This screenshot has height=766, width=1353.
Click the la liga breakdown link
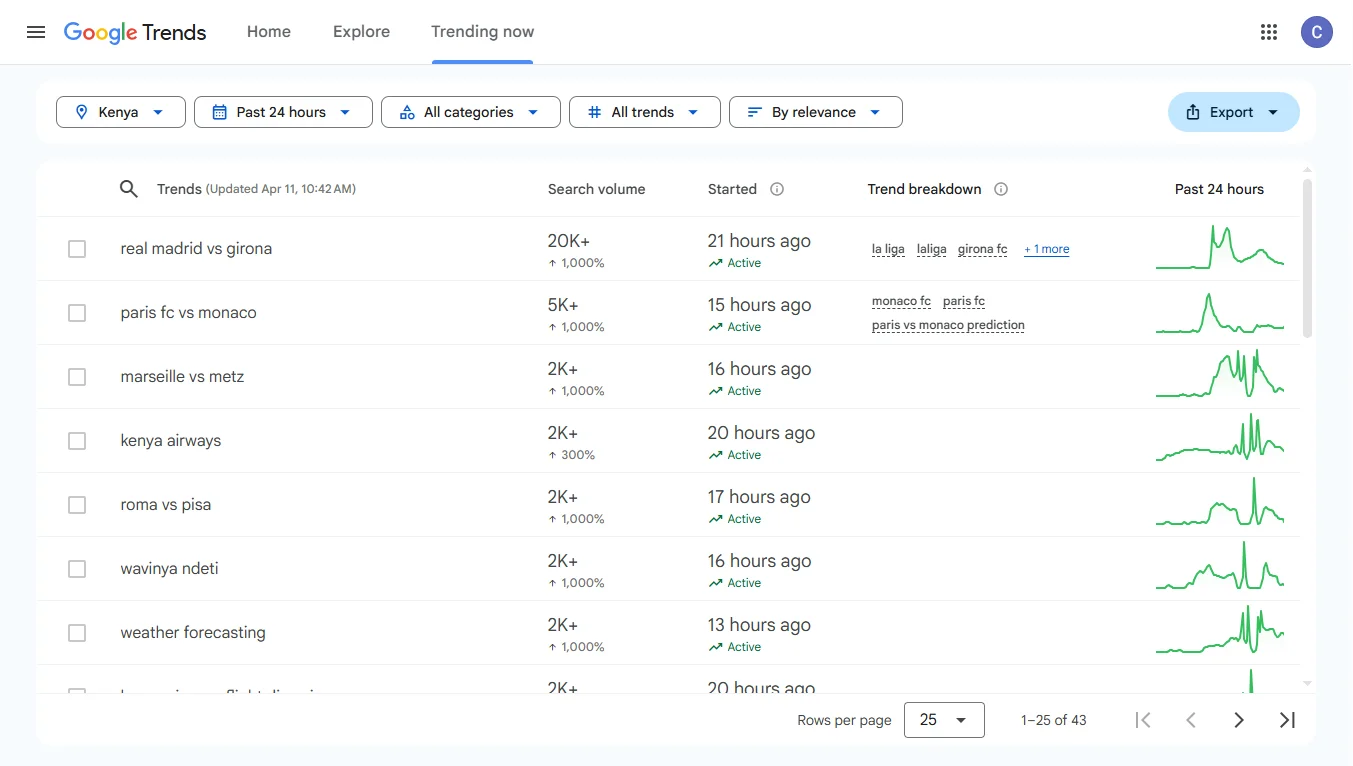point(888,249)
